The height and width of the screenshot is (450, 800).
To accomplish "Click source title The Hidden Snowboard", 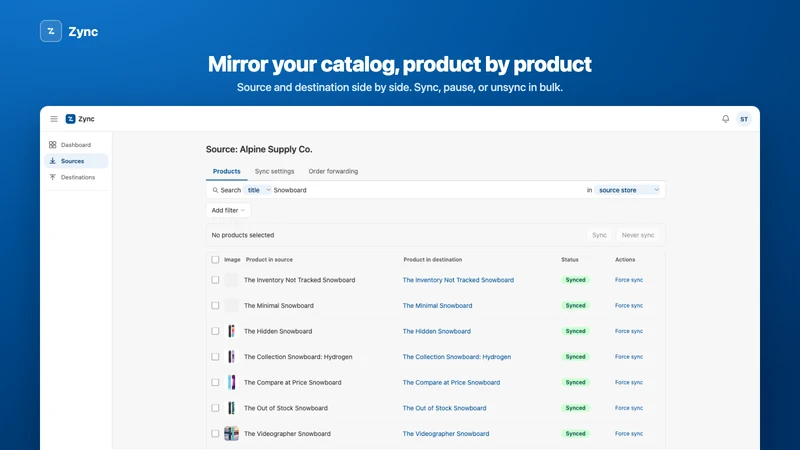I will [278, 331].
